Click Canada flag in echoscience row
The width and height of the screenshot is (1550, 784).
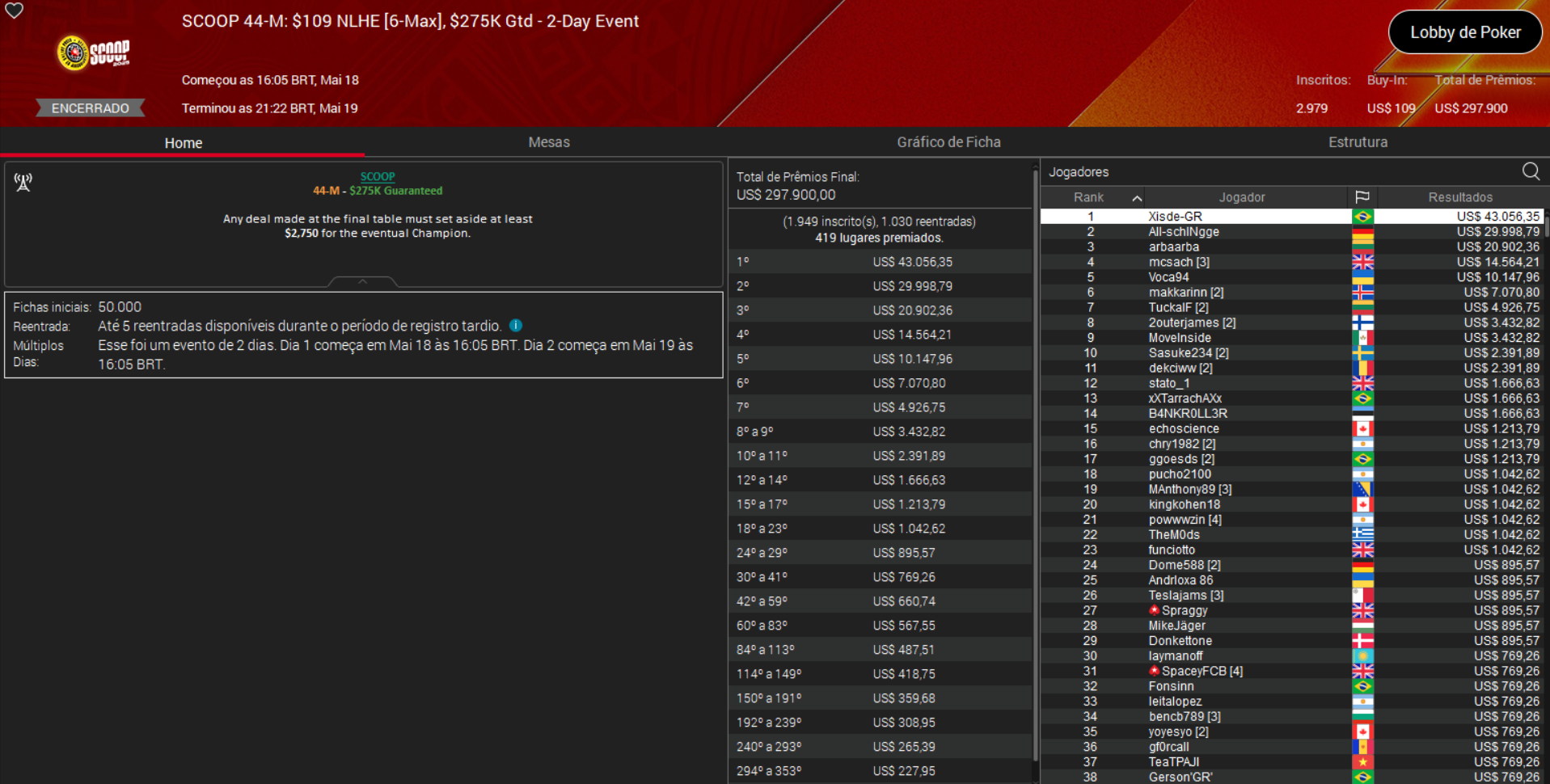pos(1362,428)
